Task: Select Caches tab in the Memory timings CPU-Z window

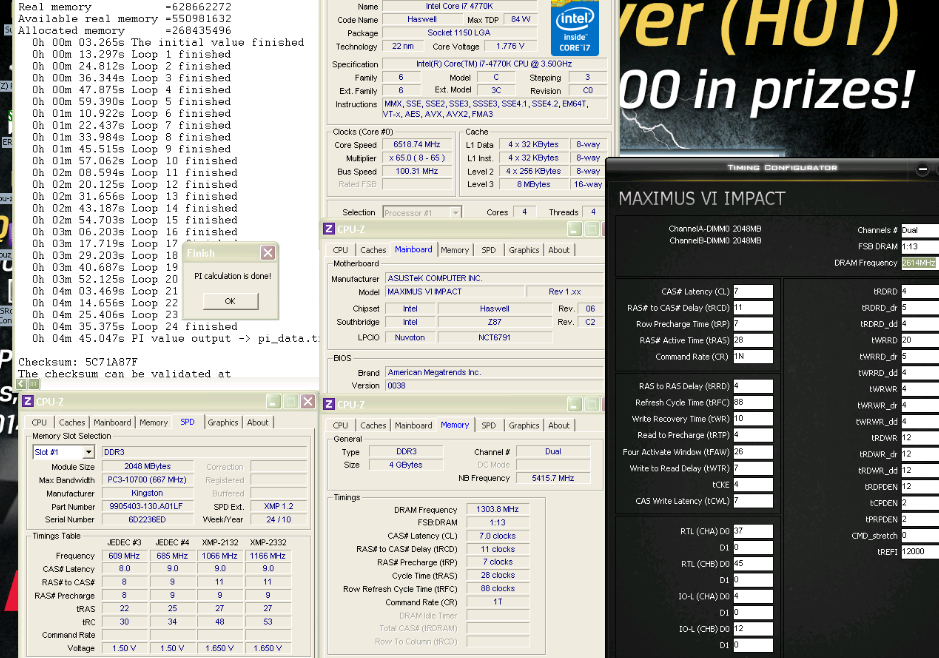Action: (x=373, y=425)
